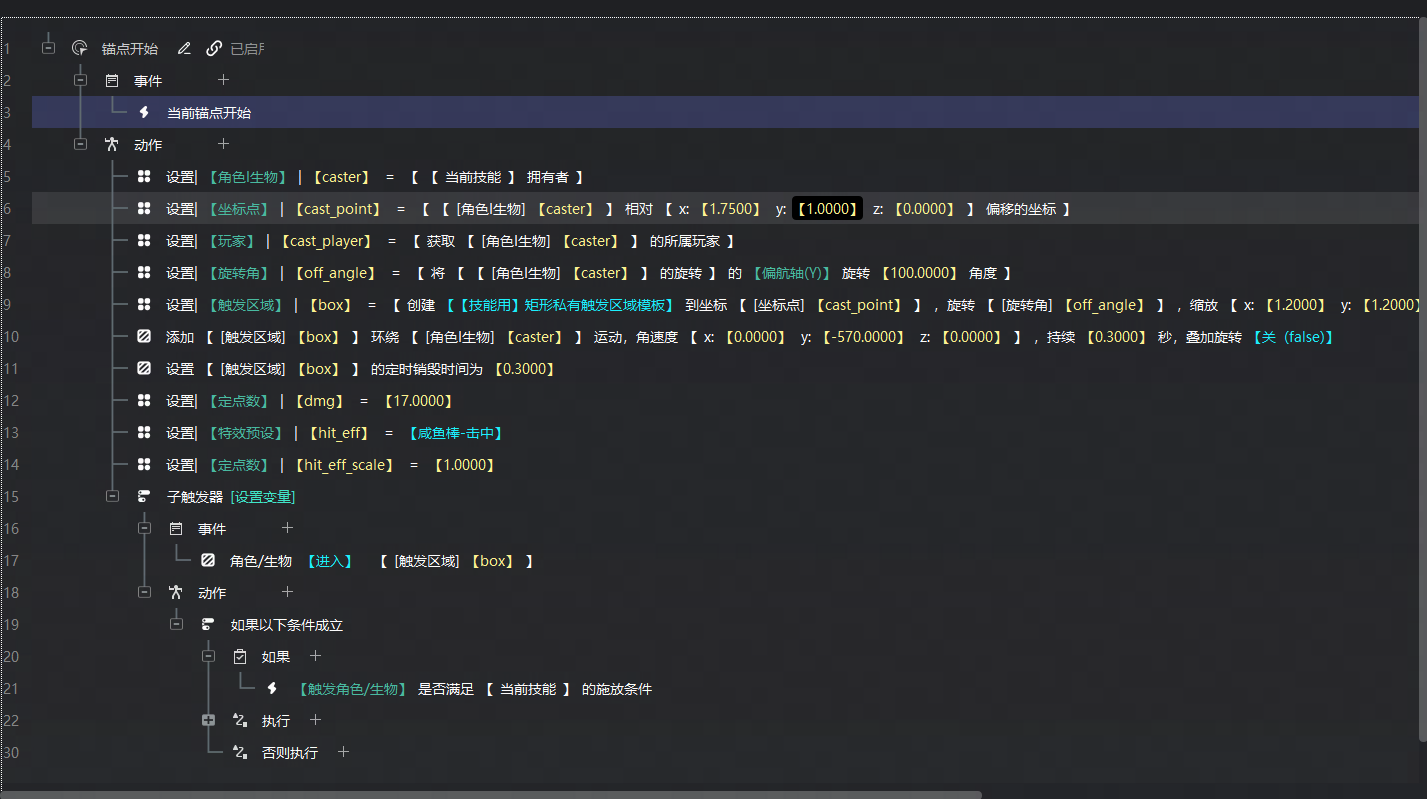1427x799 pixels.
Task: Open the 咸鱼棒-击中 effect preset link
Action: [x=455, y=433]
